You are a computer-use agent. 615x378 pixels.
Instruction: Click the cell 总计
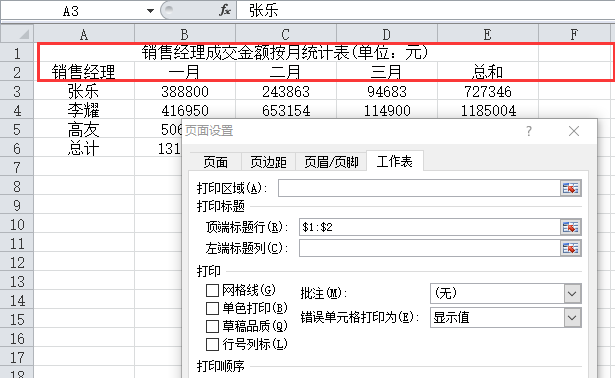click(84, 148)
